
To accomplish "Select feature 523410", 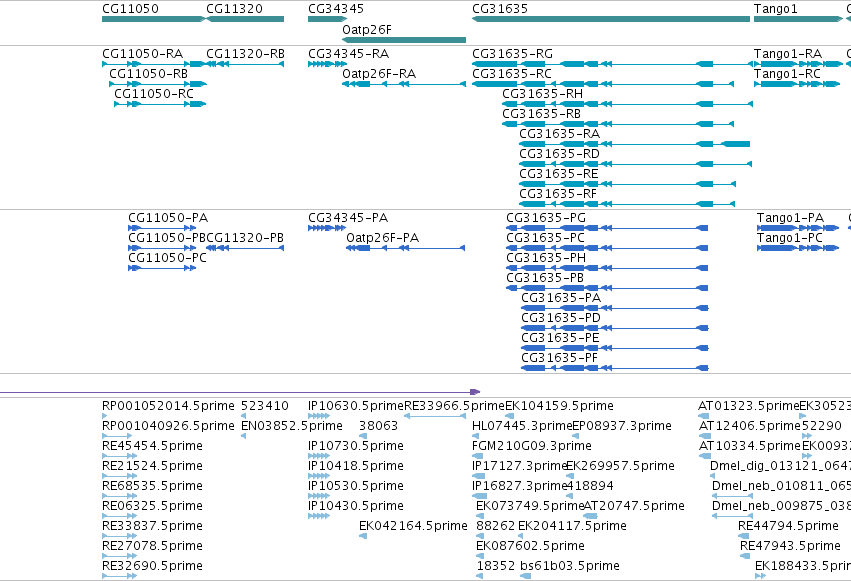I will pyautogui.click(x=244, y=417).
